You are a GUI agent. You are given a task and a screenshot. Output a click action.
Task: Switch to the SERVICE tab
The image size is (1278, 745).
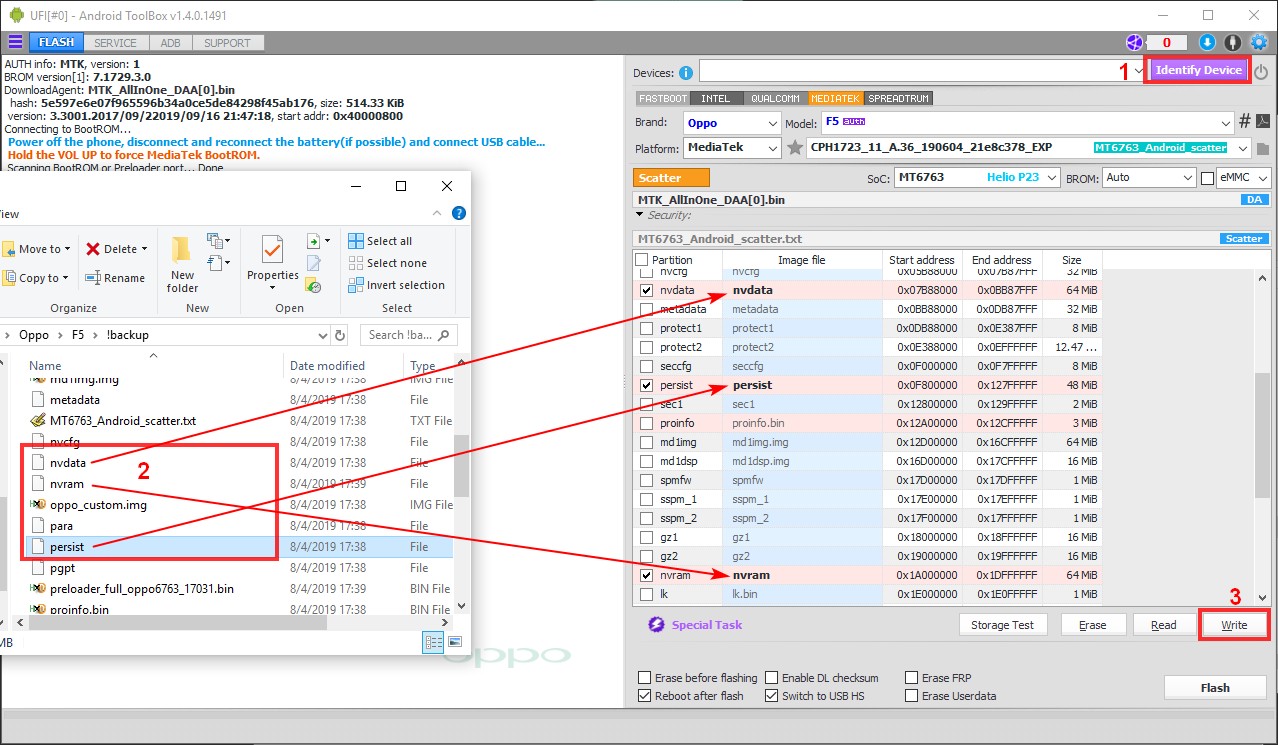pos(116,43)
